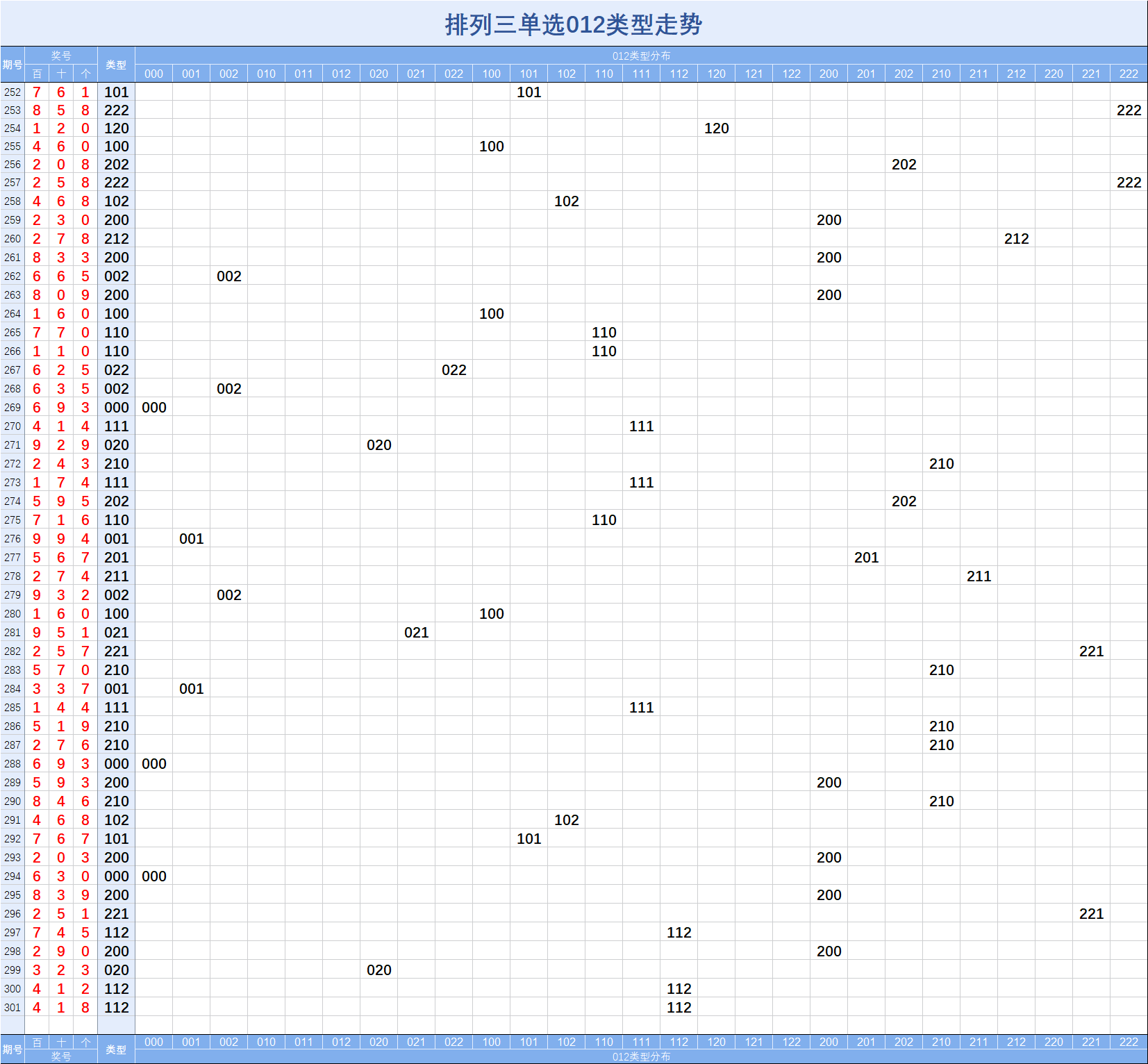Select the top 222 type column header

tap(1129, 74)
